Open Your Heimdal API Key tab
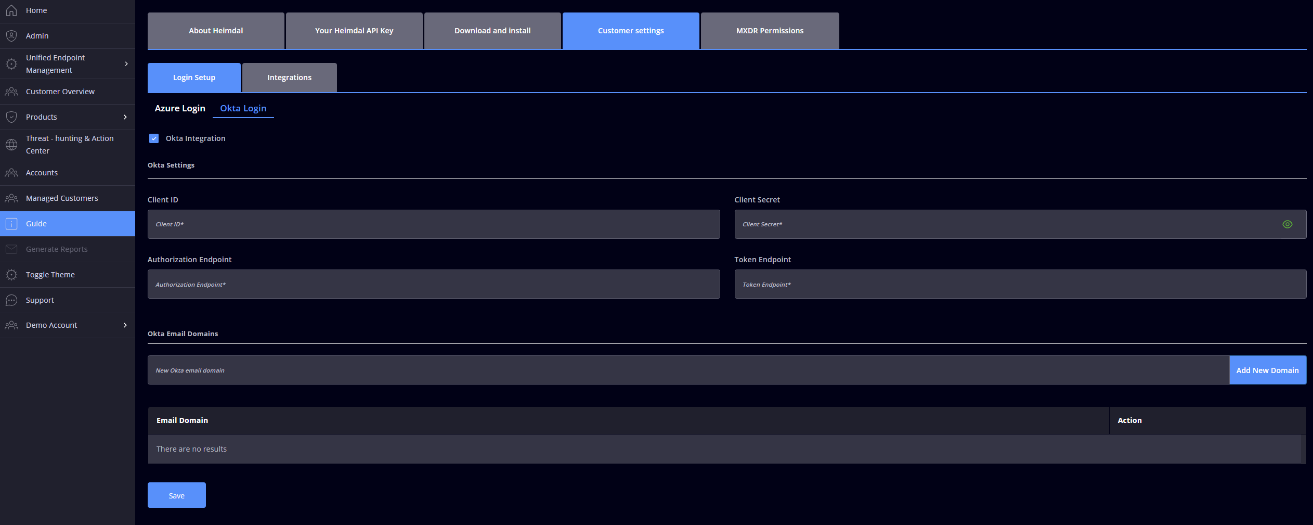The image size is (1313, 525). [354, 31]
